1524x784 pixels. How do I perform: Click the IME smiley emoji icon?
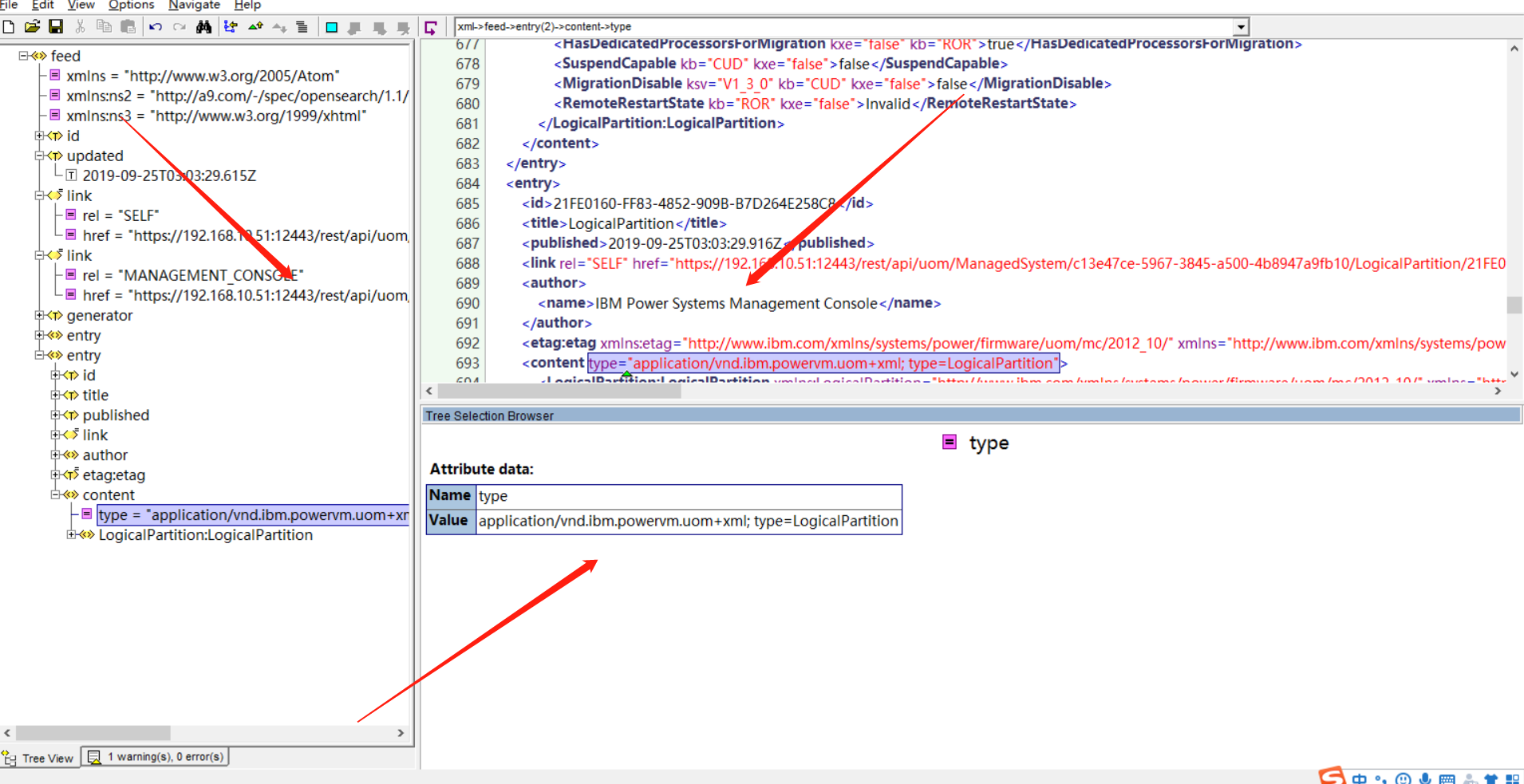1404,778
